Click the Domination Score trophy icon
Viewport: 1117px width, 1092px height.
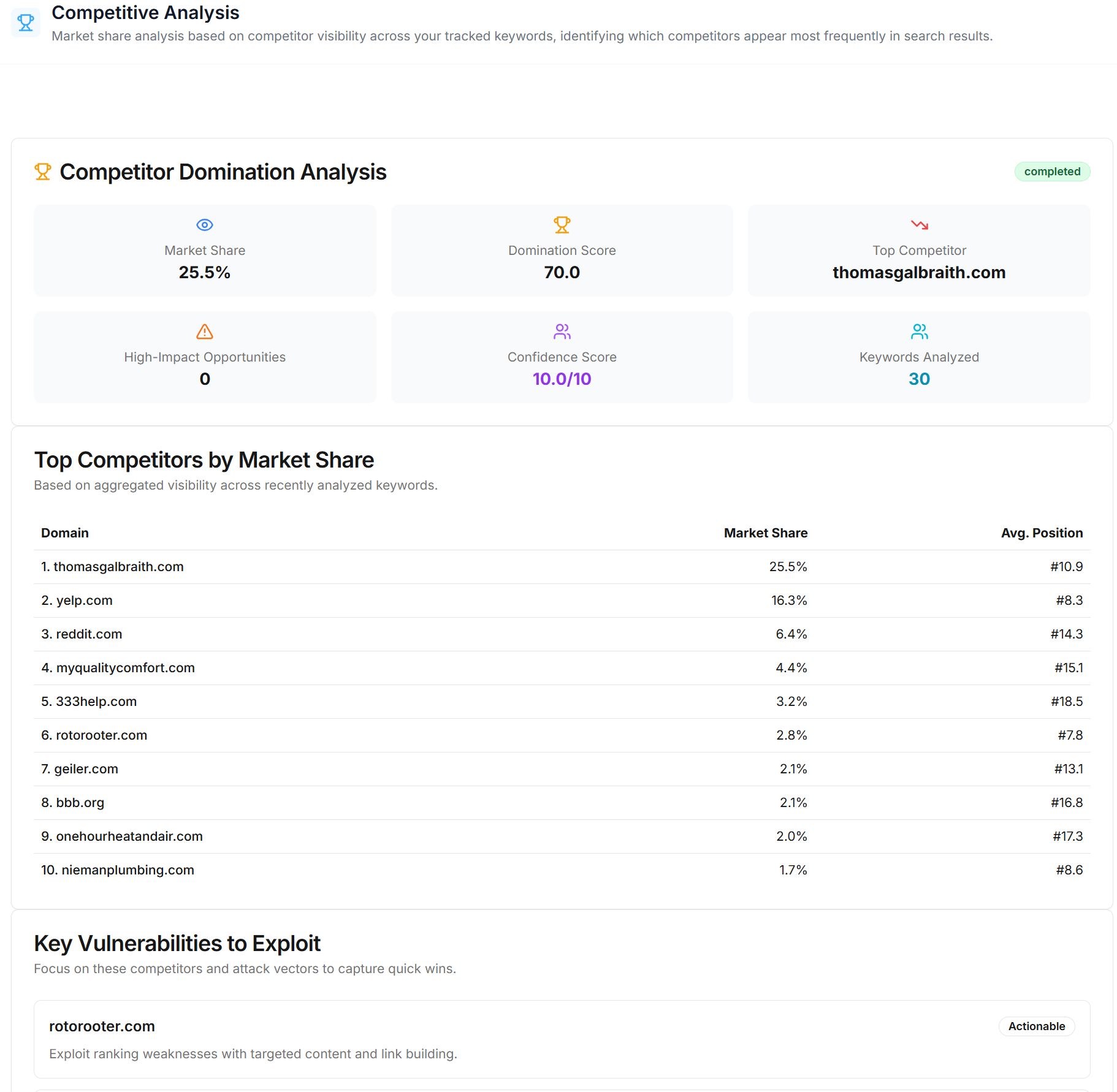562,224
